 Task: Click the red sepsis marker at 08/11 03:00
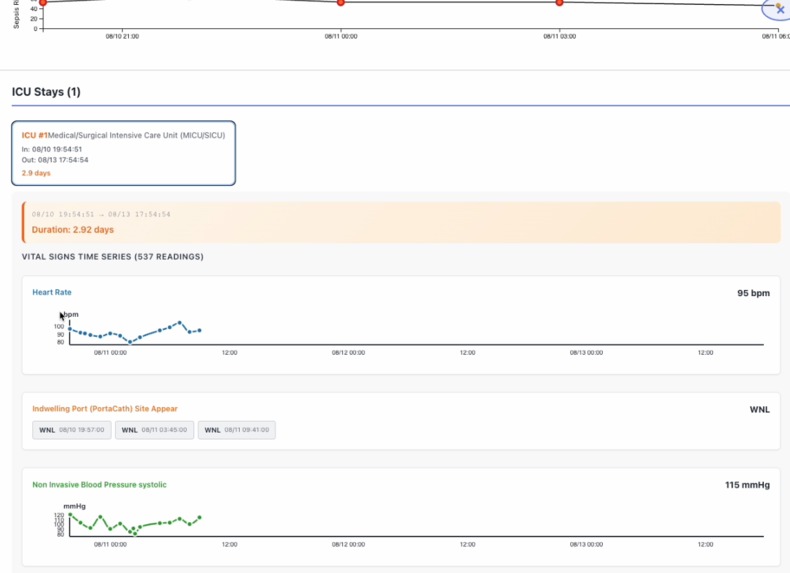point(559,3)
